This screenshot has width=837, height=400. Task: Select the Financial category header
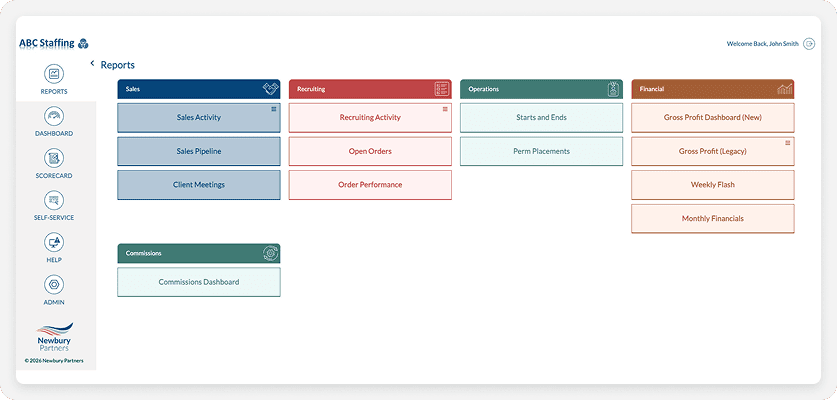(x=713, y=89)
